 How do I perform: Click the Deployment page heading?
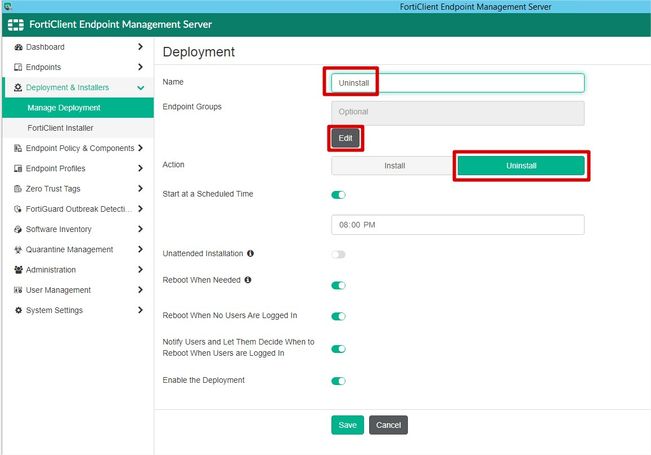[198, 52]
